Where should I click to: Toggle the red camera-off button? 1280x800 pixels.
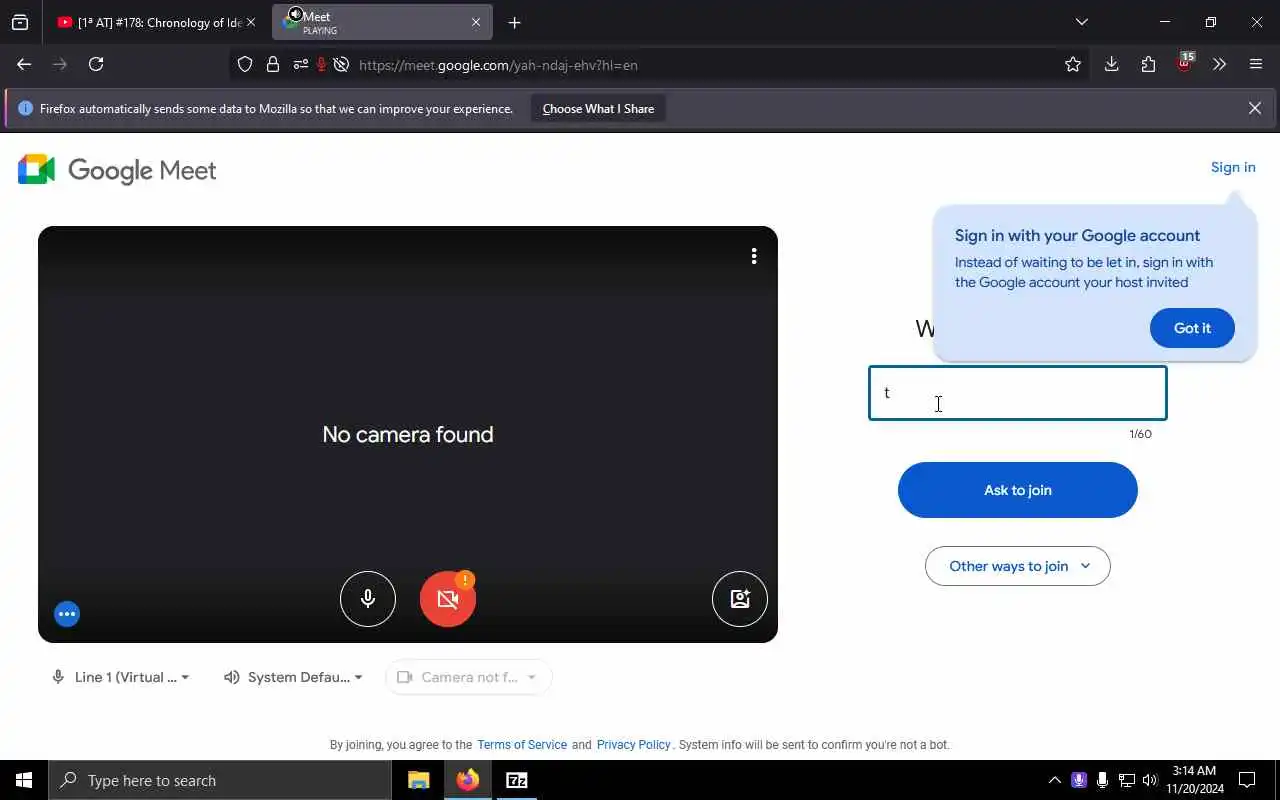coord(448,598)
